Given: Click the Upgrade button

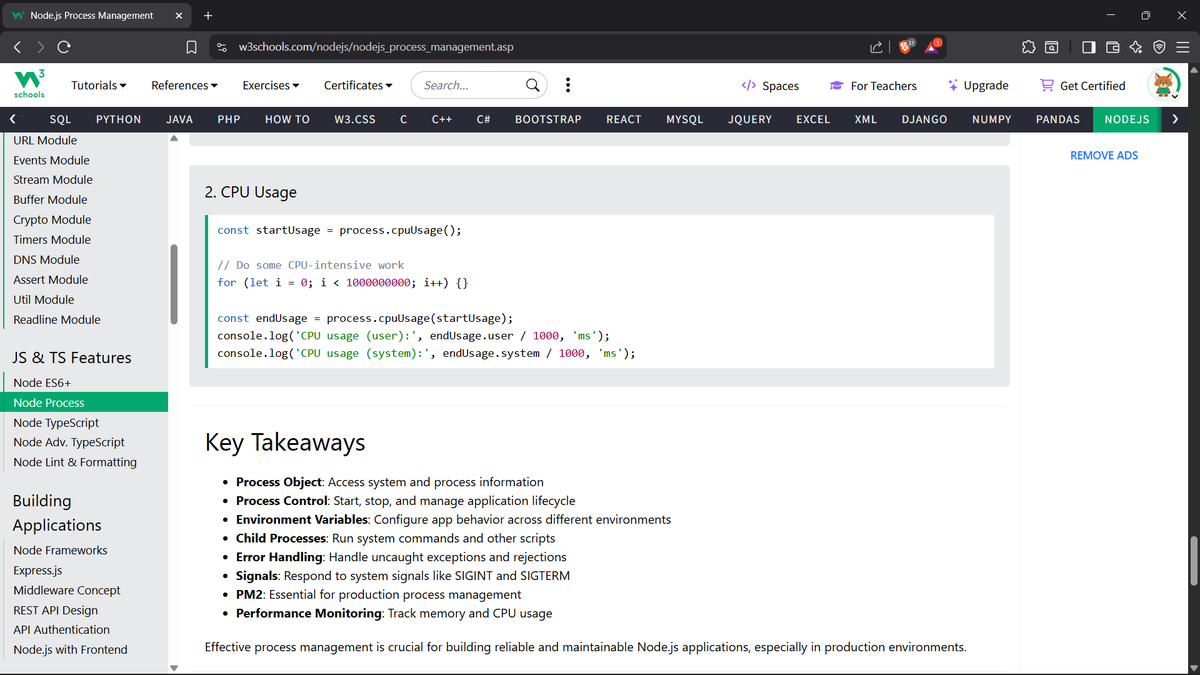Looking at the screenshot, I should pyautogui.click(x=978, y=86).
